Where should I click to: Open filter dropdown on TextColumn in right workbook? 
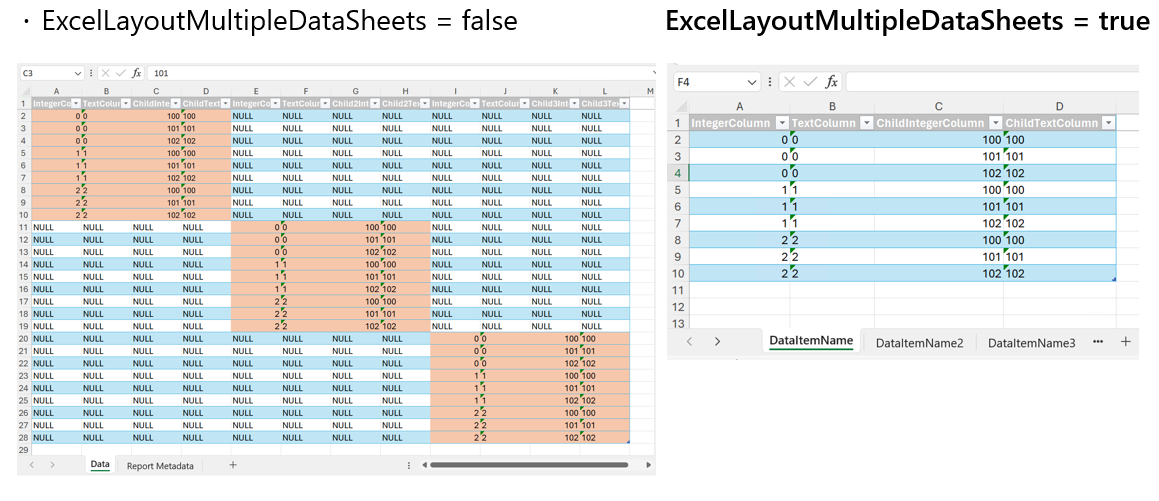coord(866,123)
